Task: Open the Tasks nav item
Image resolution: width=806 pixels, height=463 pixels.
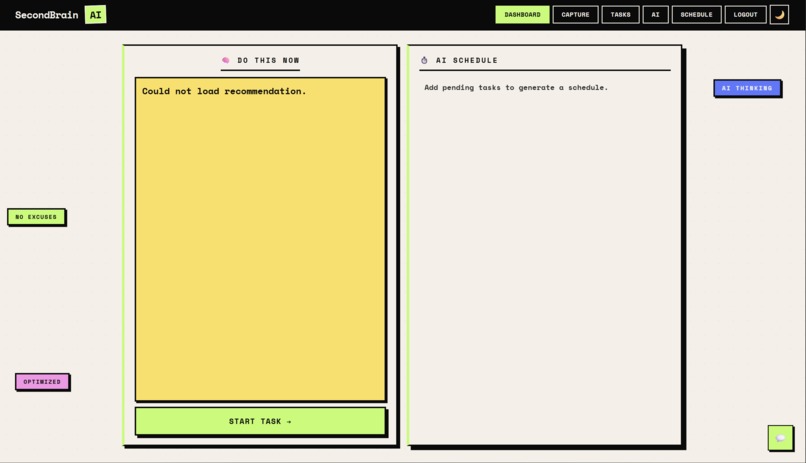Action: pyautogui.click(x=620, y=14)
